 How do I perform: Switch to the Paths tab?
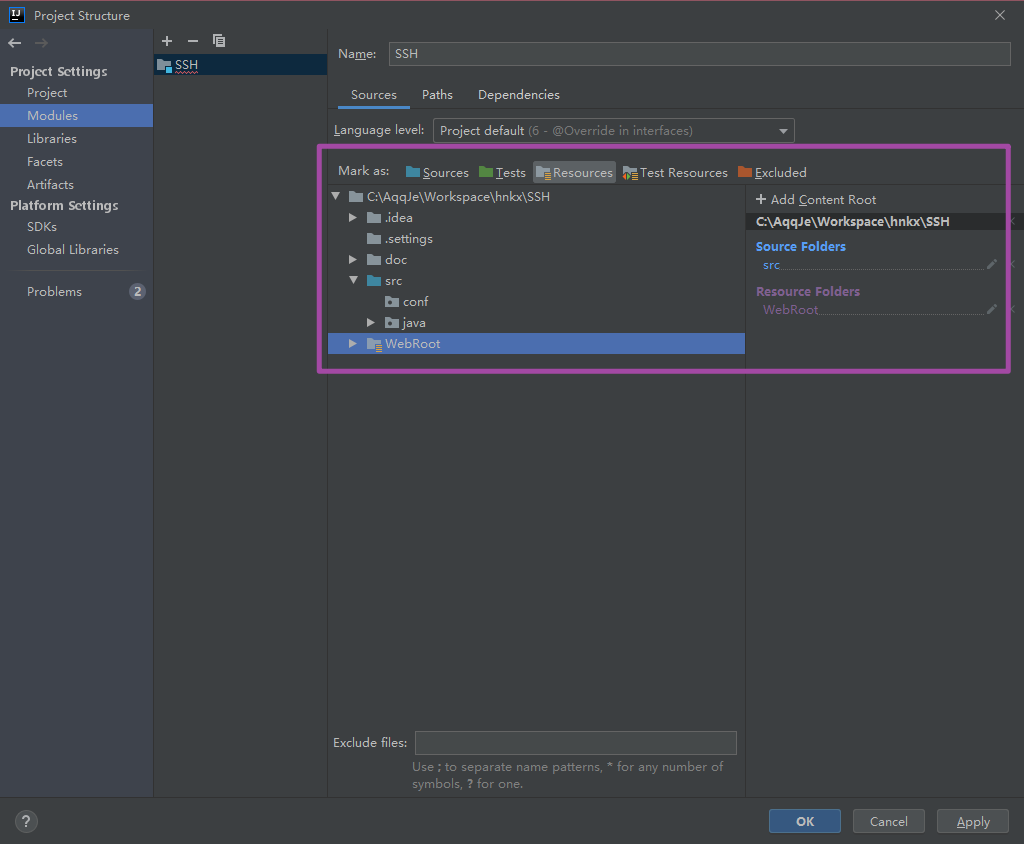437,95
